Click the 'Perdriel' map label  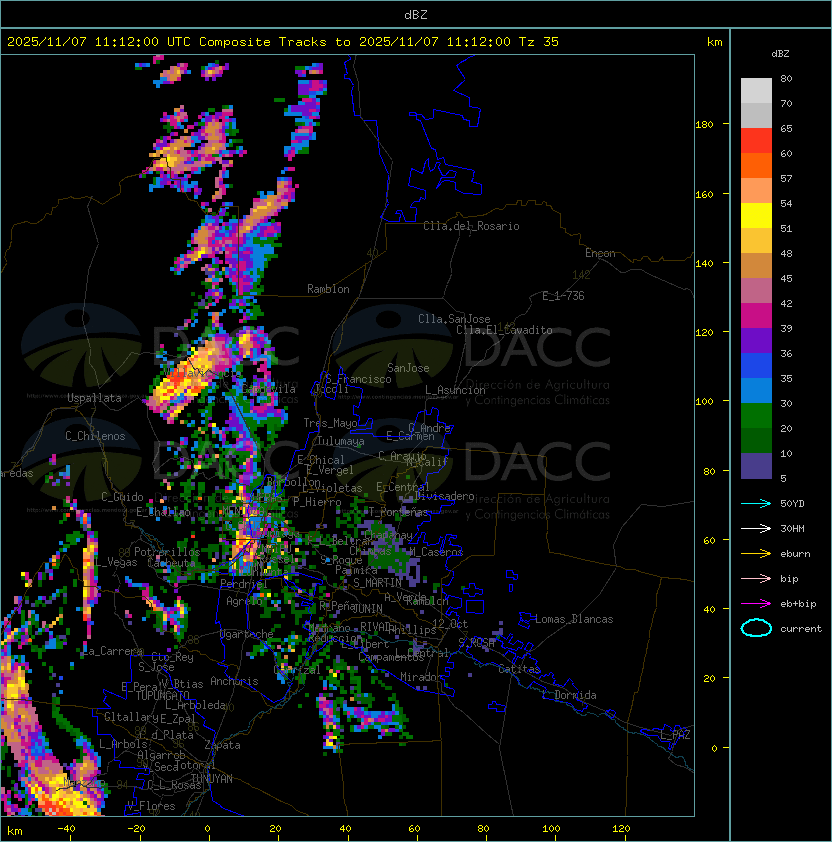point(244,583)
